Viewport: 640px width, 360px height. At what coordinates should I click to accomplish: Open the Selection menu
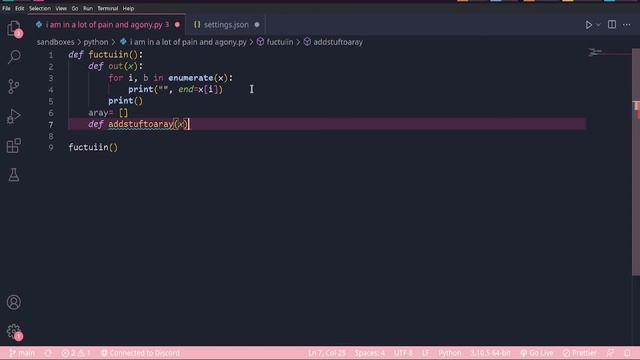40,8
